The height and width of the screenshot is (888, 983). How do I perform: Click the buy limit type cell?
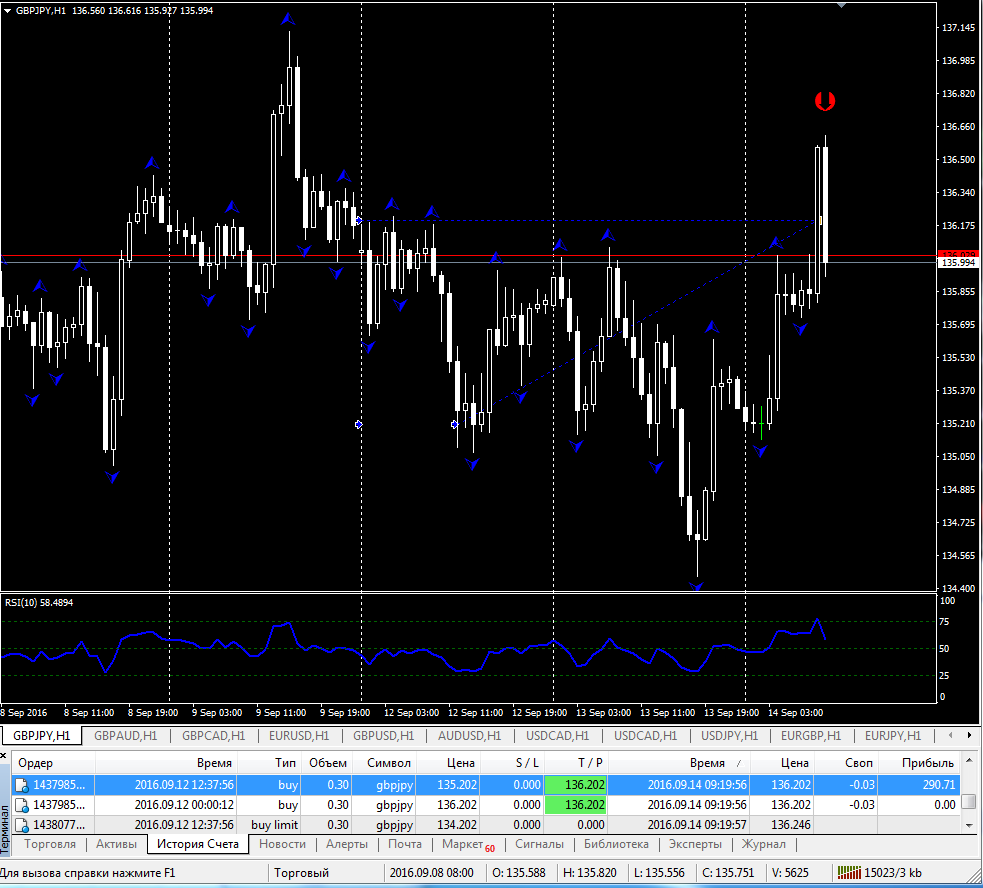click(x=275, y=825)
